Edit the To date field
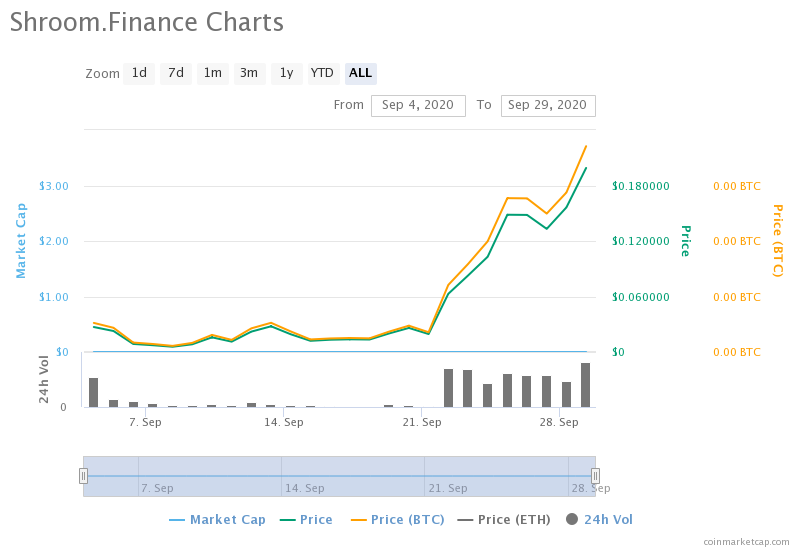The image size is (800, 550). click(x=548, y=106)
